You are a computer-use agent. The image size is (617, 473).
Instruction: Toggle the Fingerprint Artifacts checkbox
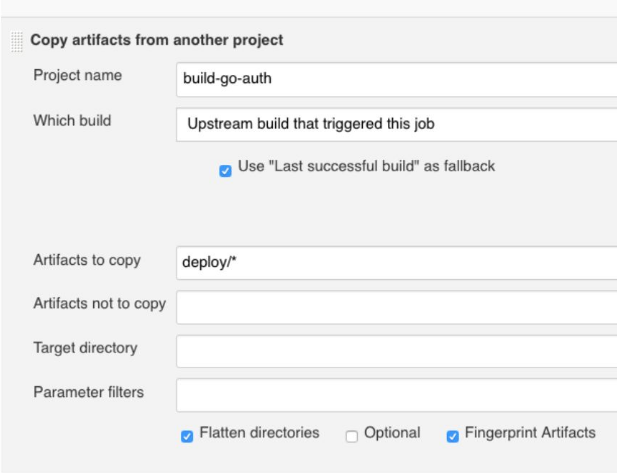tap(453, 436)
